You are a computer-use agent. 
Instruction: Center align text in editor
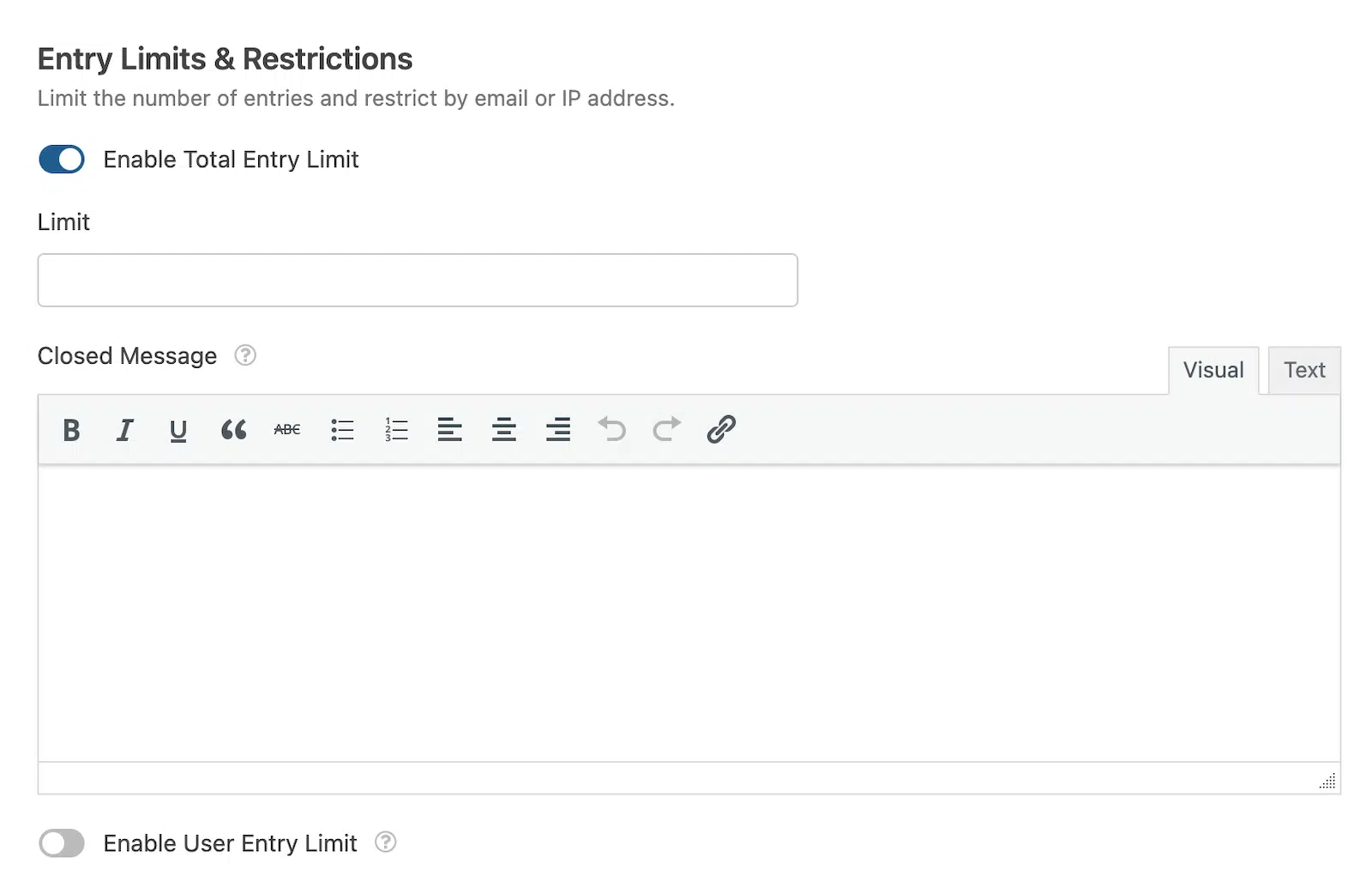click(504, 430)
